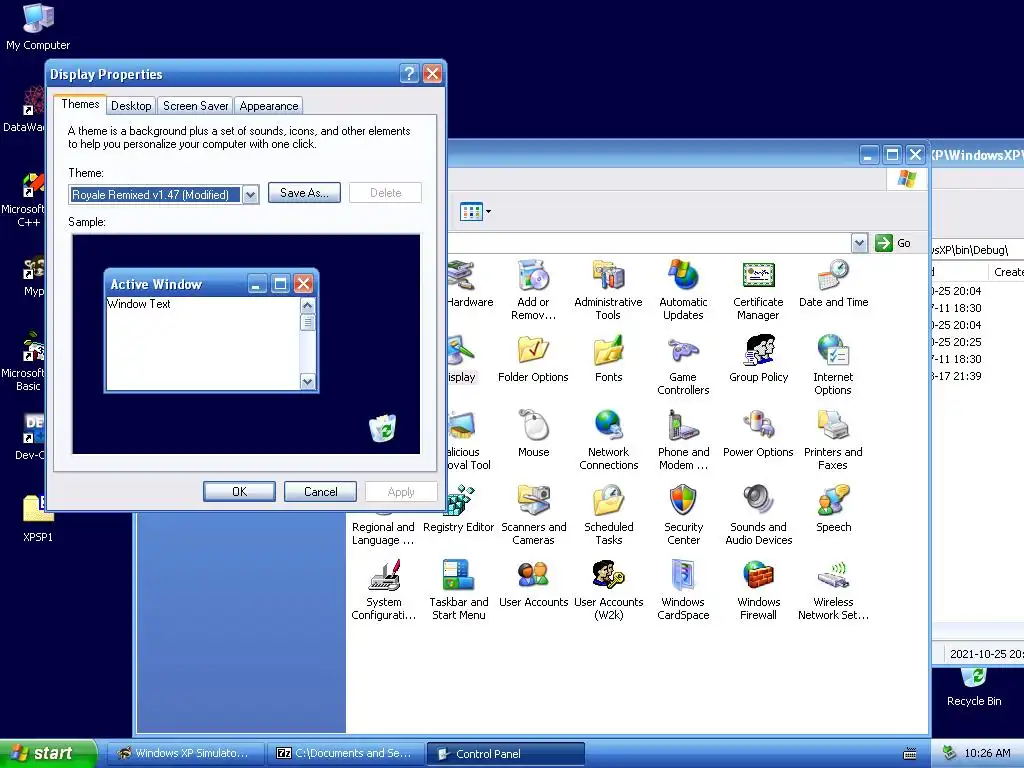
Task: Open Fonts icon in Control Panel
Action: pyautogui.click(x=609, y=359)
